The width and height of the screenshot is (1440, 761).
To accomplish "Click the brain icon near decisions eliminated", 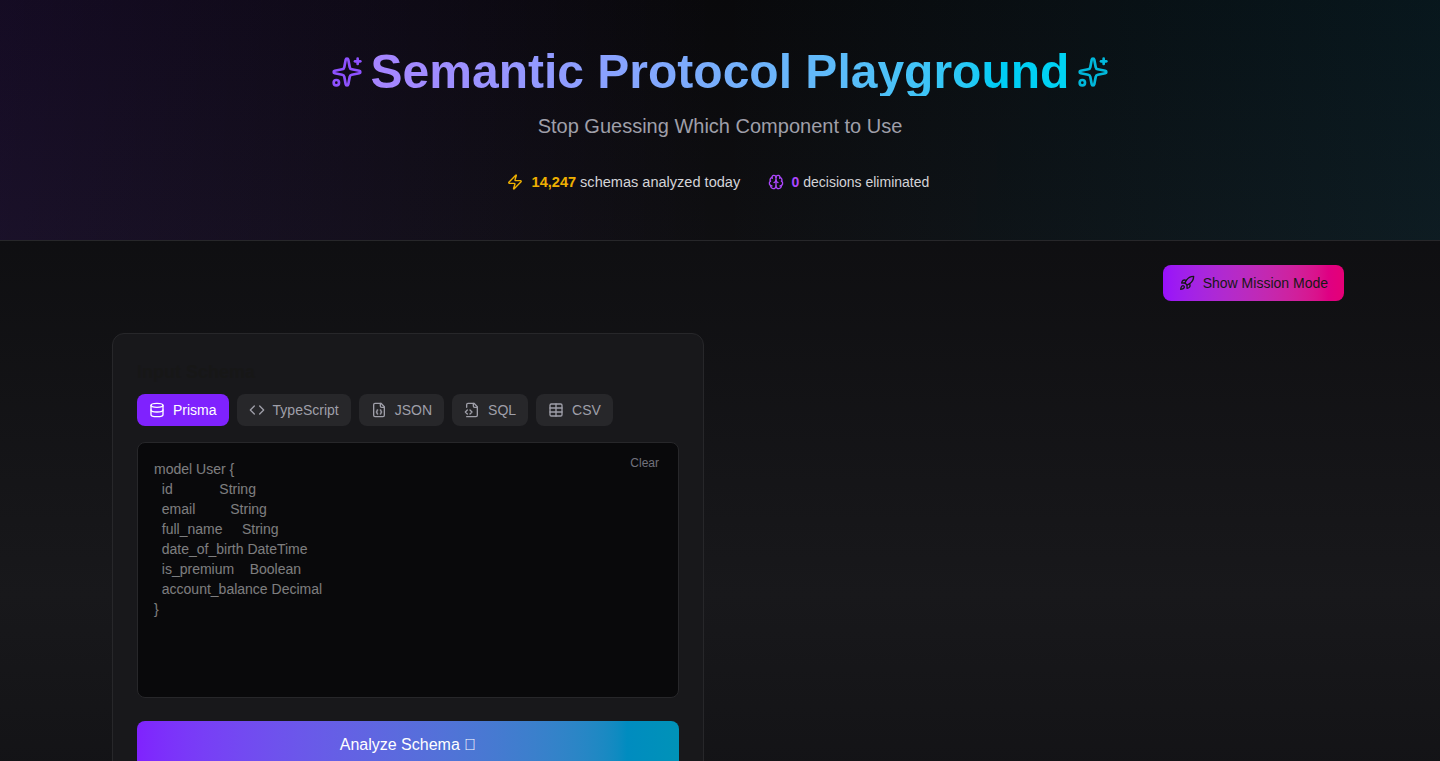I will tap(775, 182).
